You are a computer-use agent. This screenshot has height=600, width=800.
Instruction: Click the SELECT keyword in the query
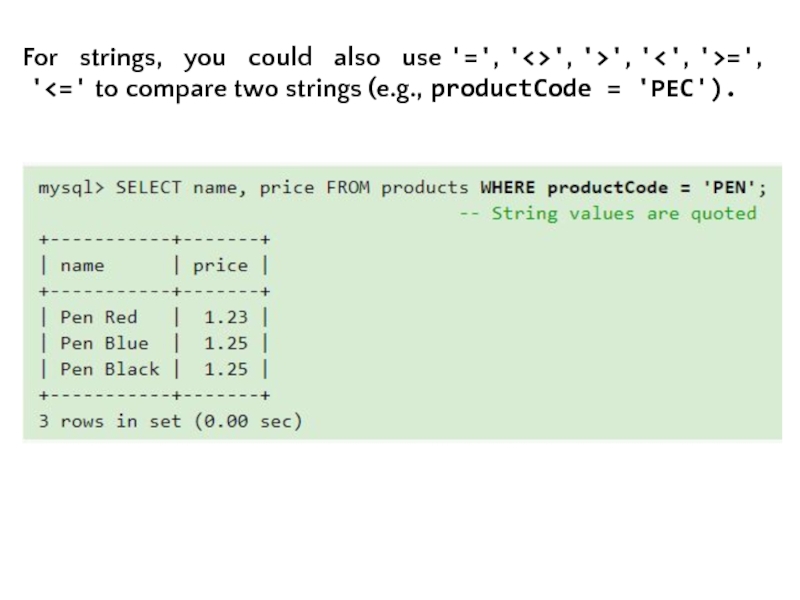pyautogui.click(x=148, y=187)
